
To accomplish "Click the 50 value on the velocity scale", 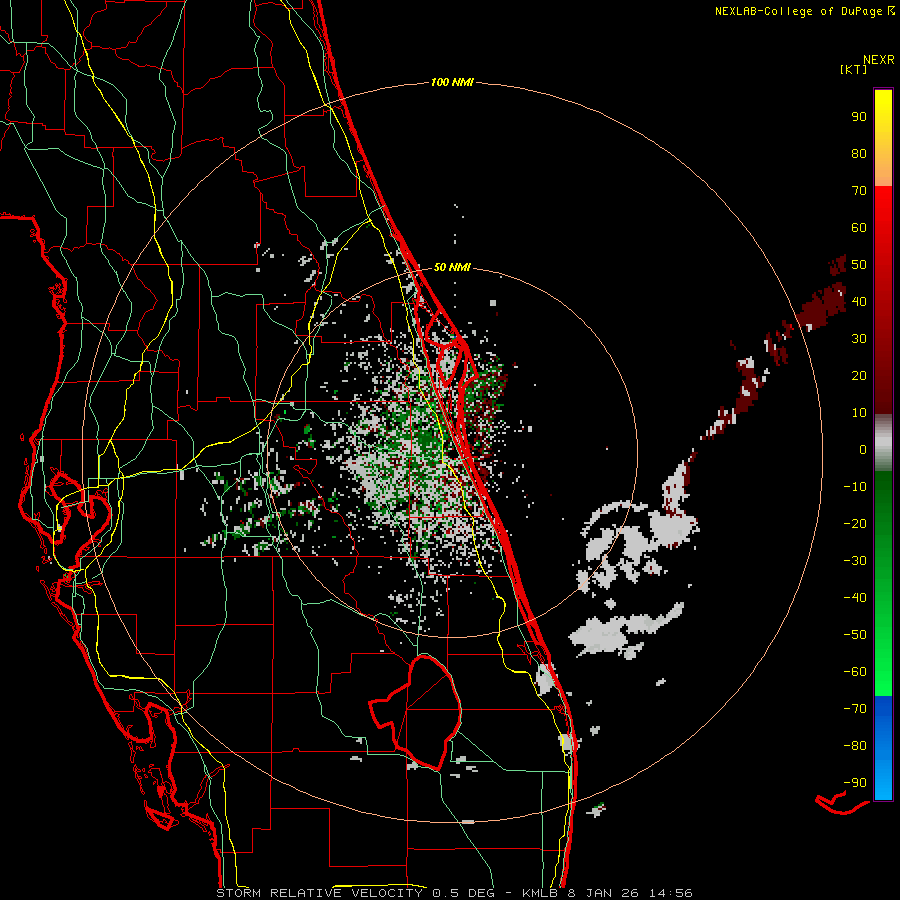I will (x=859, y=265).
